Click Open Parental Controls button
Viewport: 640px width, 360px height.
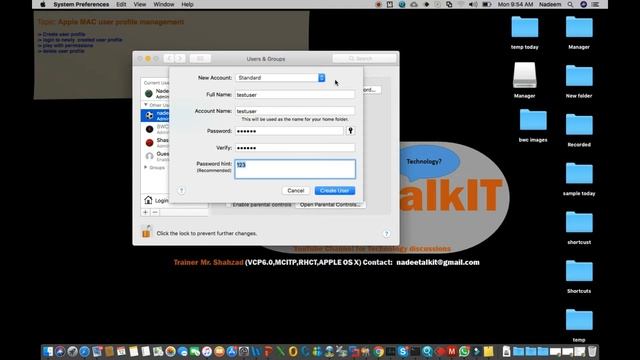pos(330,205)
